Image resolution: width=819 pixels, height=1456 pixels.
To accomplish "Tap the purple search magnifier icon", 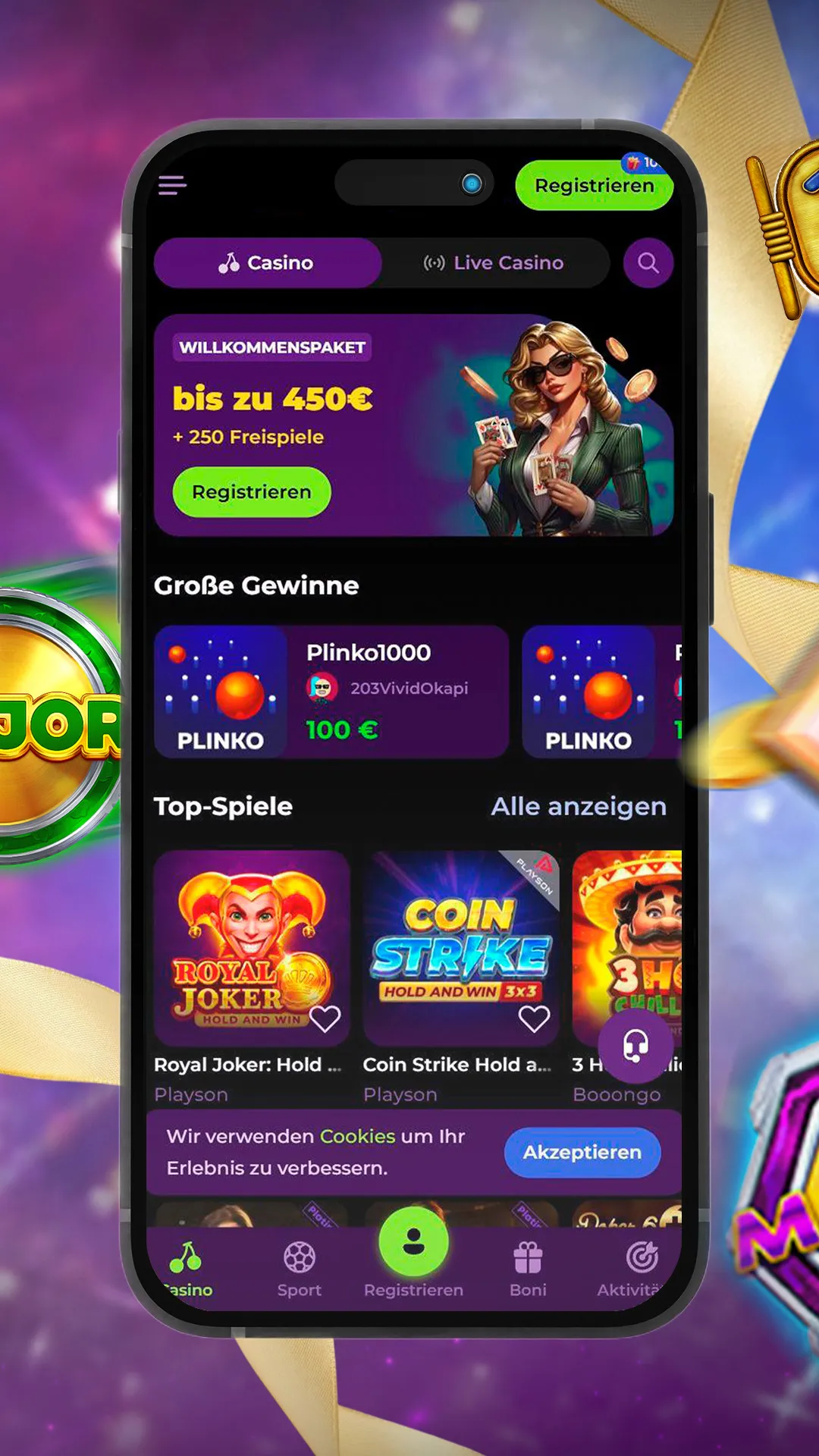I will (x=648, y=263).
